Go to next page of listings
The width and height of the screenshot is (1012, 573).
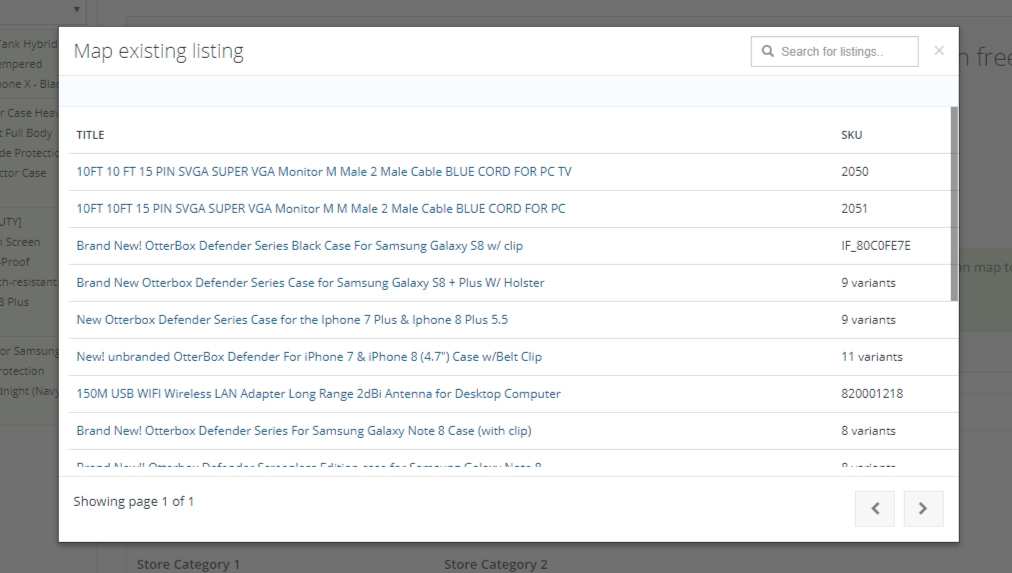[x=923, y=508]
